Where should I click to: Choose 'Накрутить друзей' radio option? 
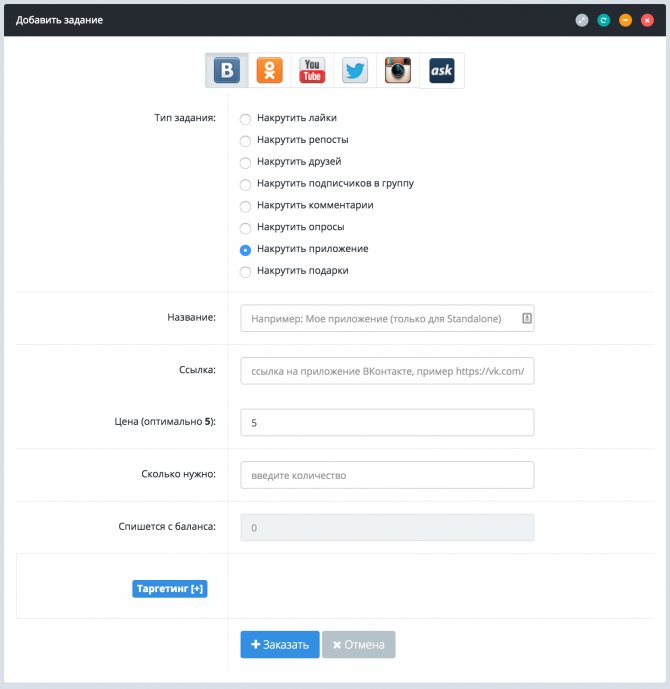click(245, 163)
